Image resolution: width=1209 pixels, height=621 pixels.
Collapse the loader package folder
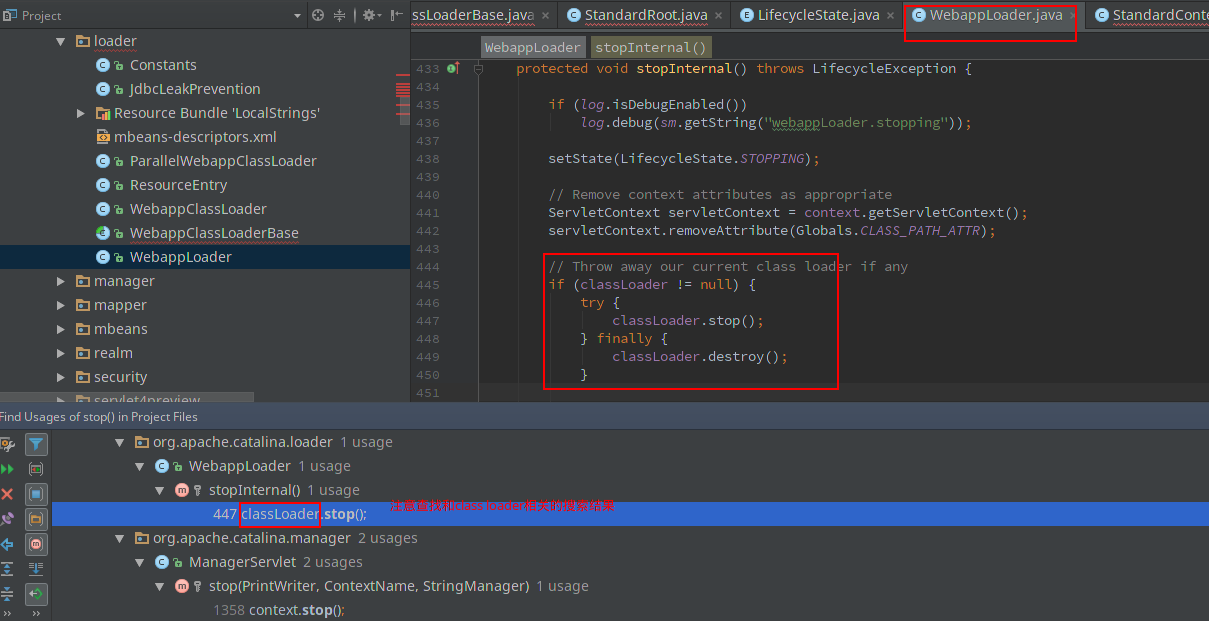(x=60, y=41)
